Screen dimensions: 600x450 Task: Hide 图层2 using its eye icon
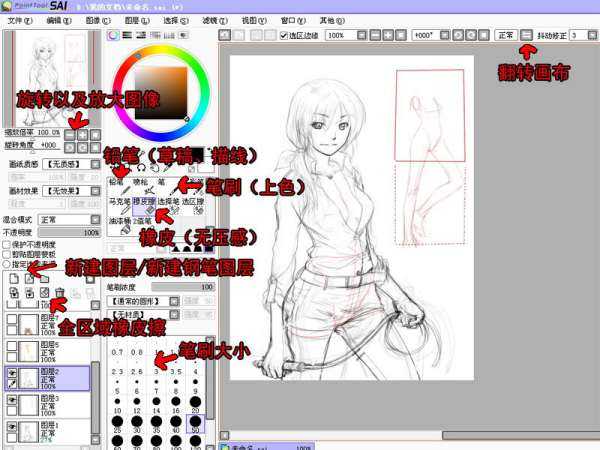[x=11, y=370]
